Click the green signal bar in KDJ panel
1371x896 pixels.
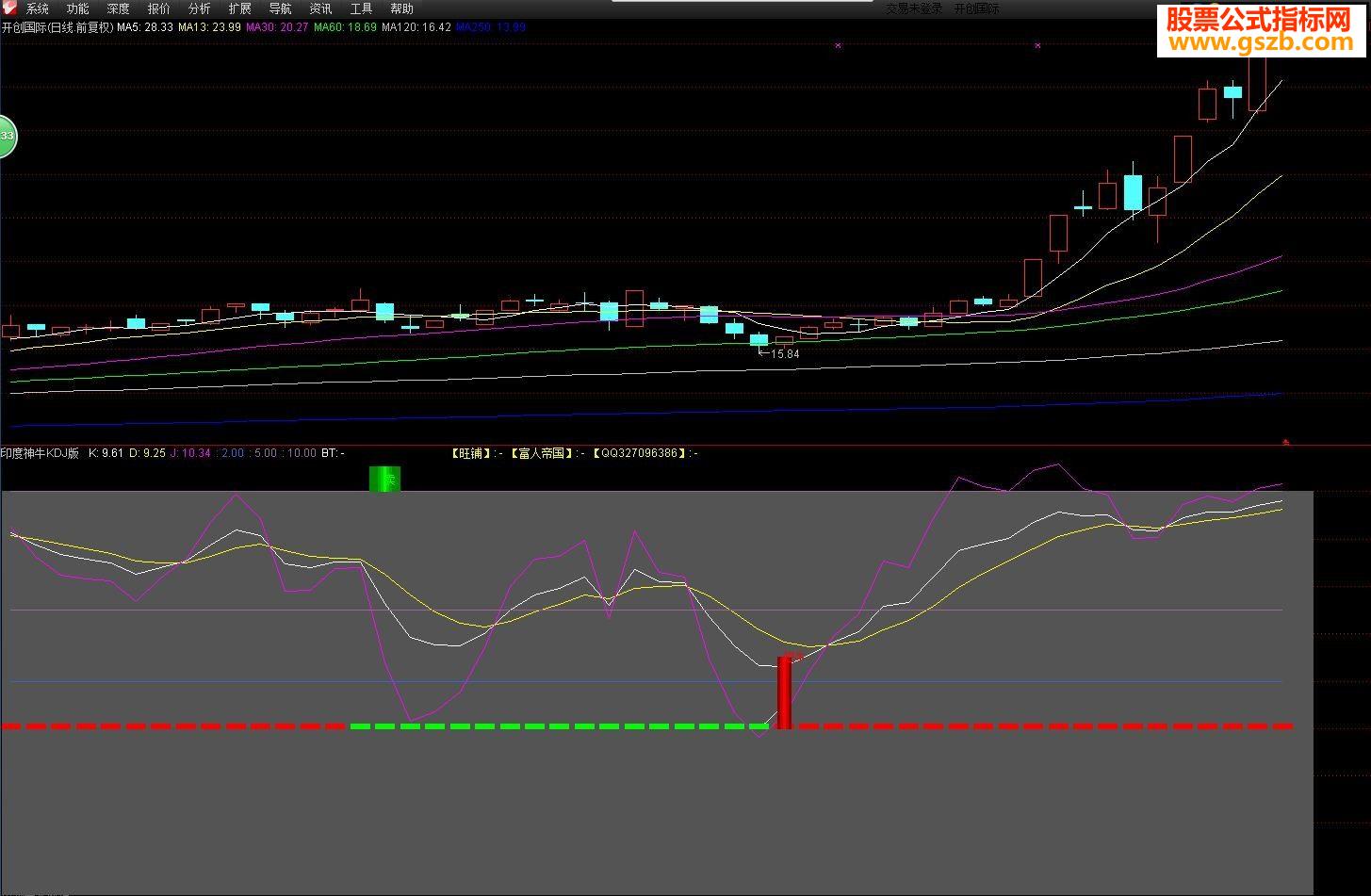384,479
